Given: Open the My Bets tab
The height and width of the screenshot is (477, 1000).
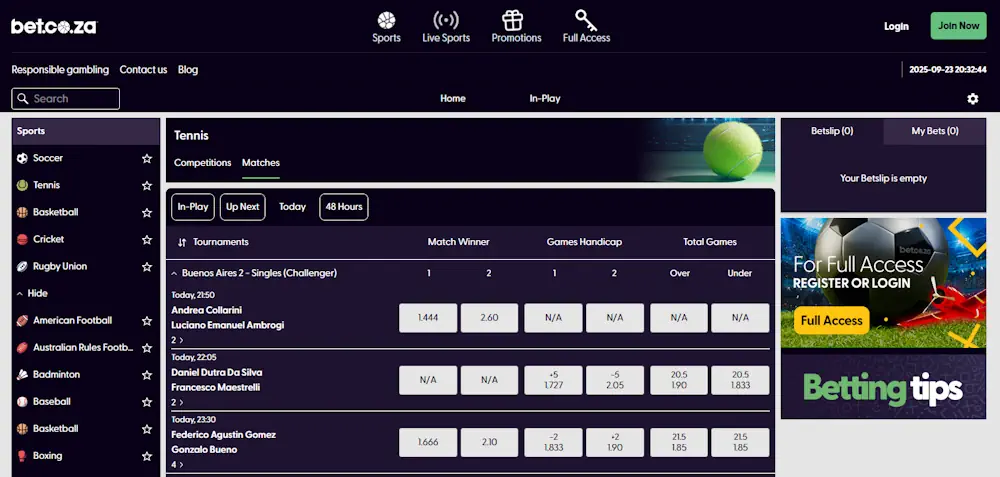Looking at the screenshot, I should click(934, 131).
